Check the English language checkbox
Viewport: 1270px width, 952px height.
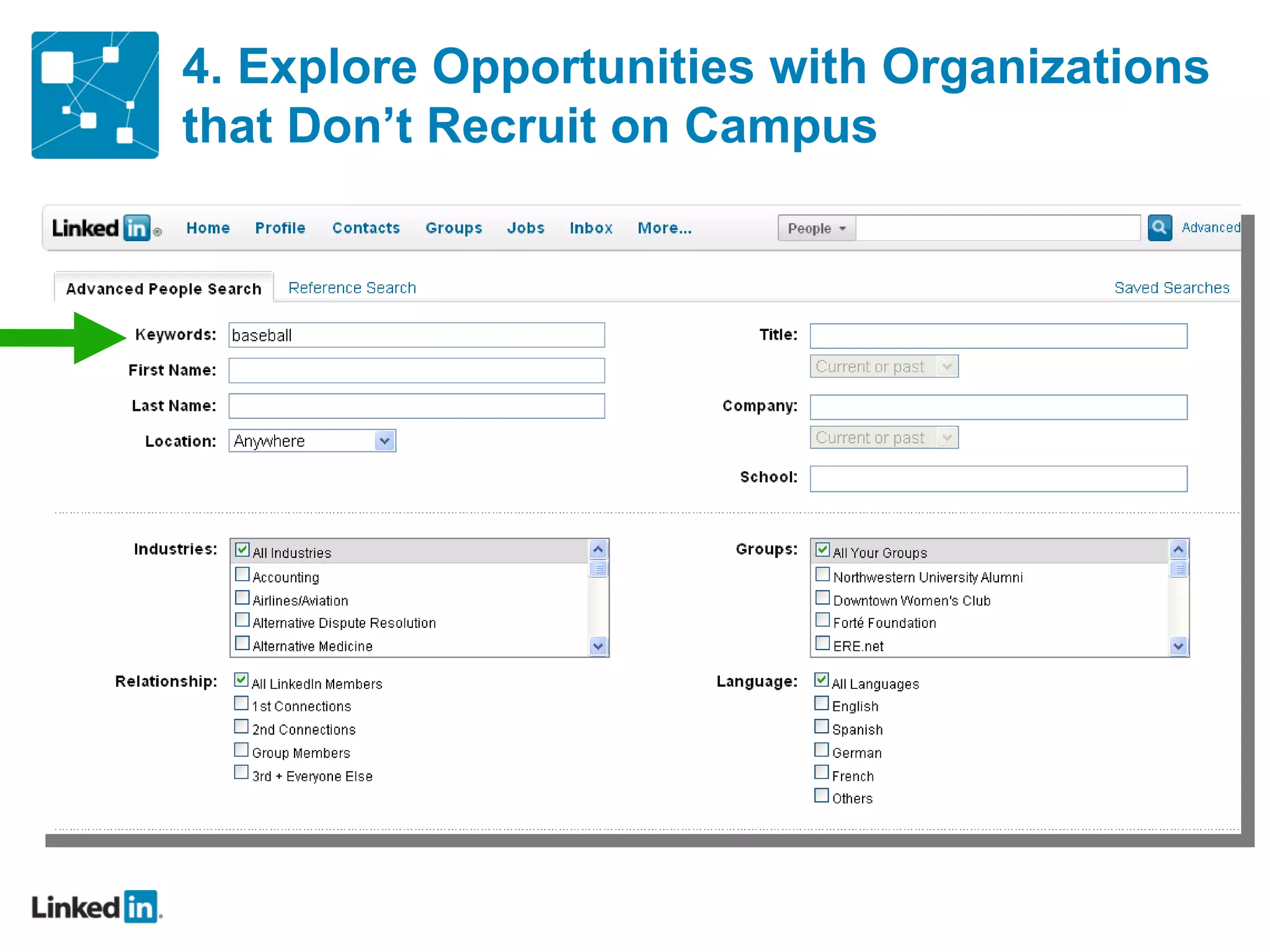coord(822,703)
